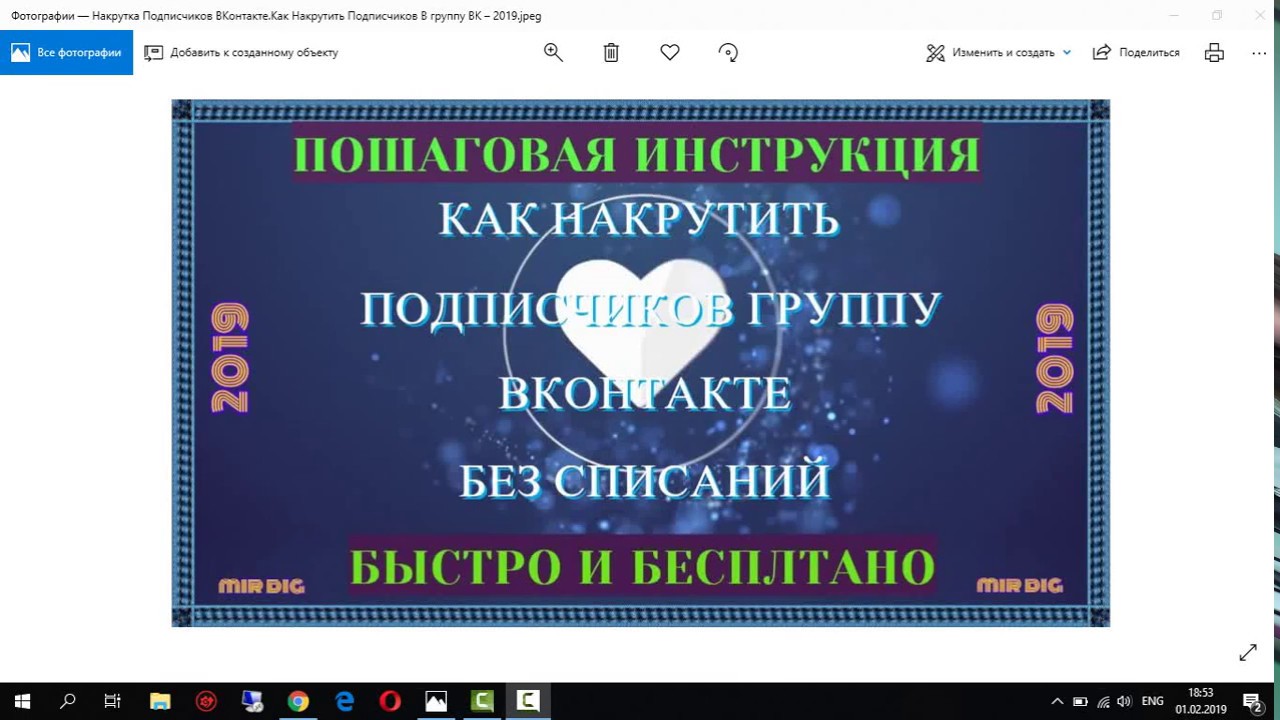Open the active Camtasia recorder taskbar icon
1280x720 pixels.
[x=528, y=701]
